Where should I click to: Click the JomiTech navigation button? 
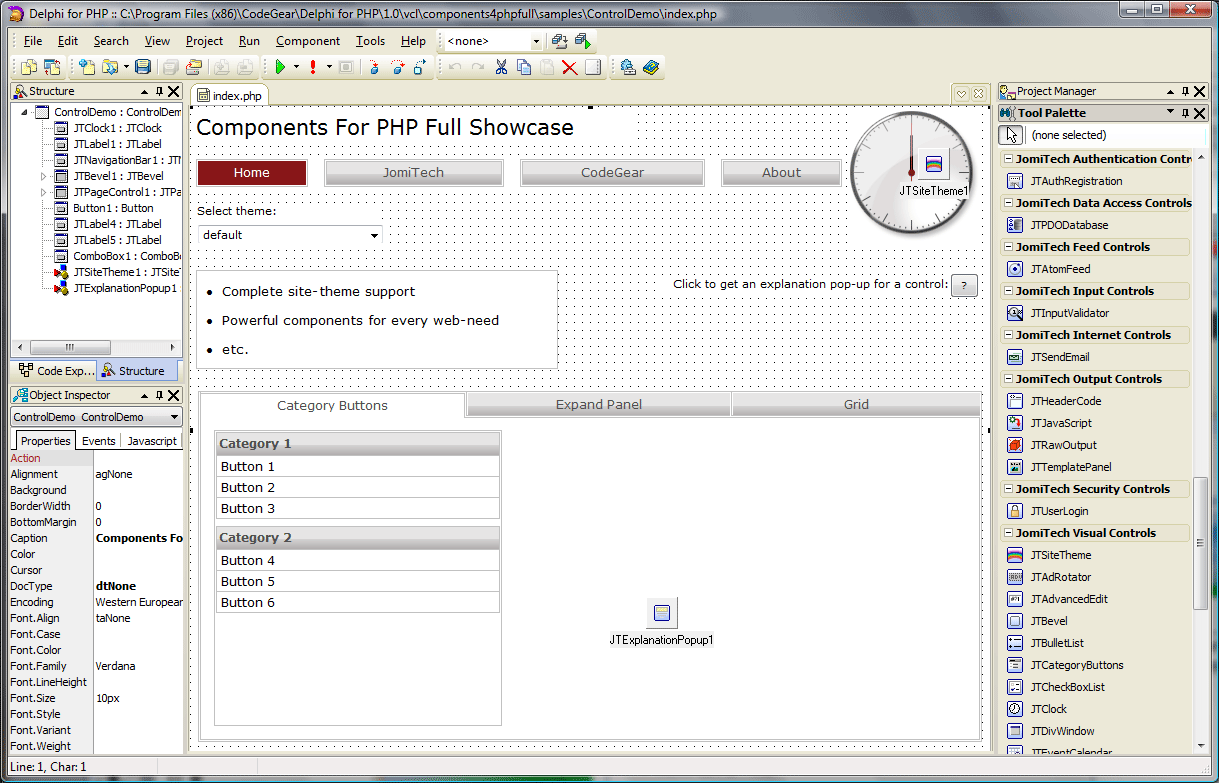(x=413, y=173)
